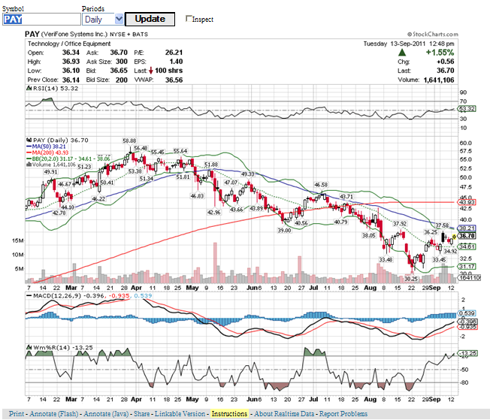The image size is (490, 420).
Task: Open the Linkable Version link
Action: point(180,414)
